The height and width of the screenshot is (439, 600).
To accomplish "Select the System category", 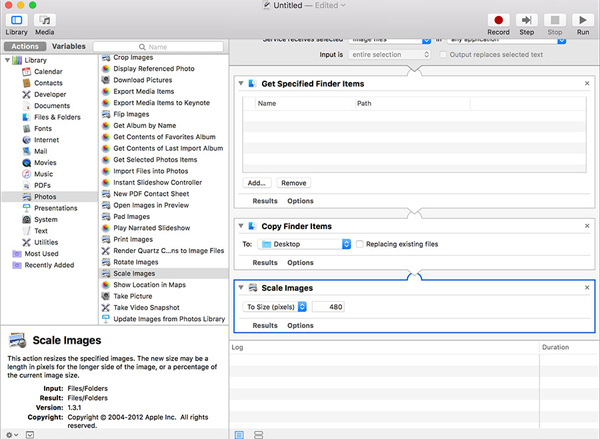I will point(46,220).
